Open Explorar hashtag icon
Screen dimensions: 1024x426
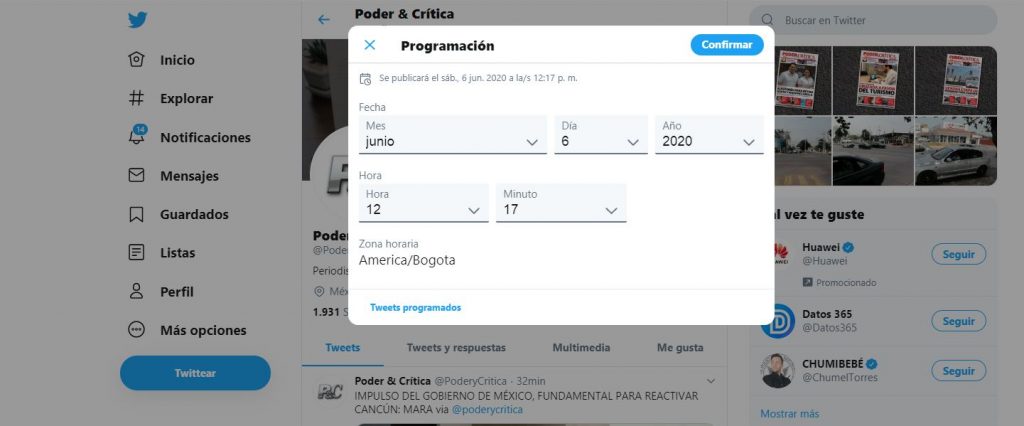[136, 99]
